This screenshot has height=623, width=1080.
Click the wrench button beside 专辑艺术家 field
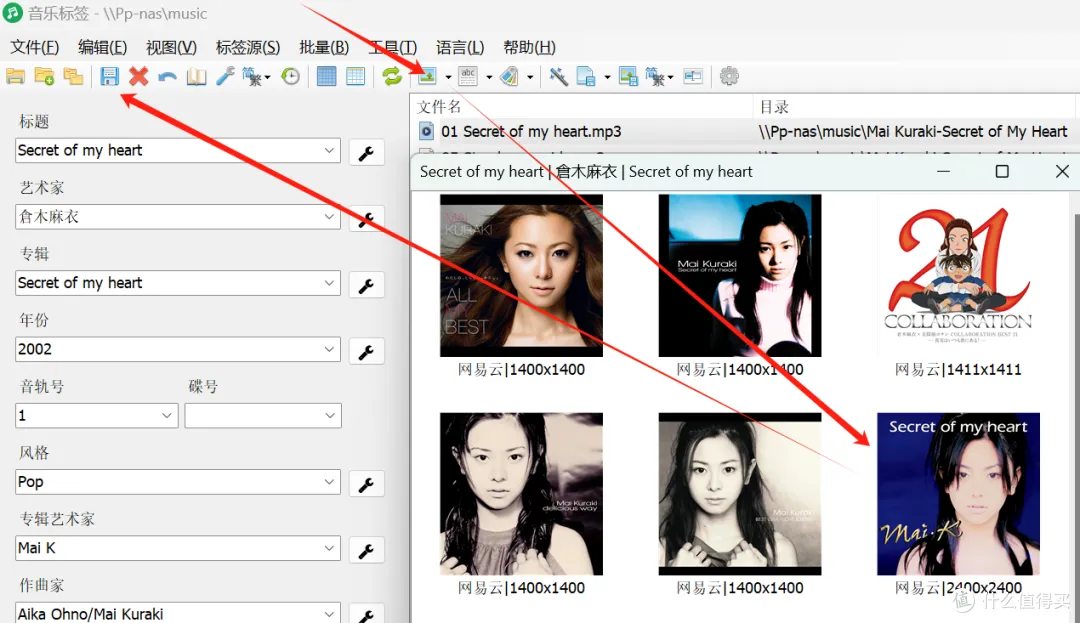(x=366, y=550)
